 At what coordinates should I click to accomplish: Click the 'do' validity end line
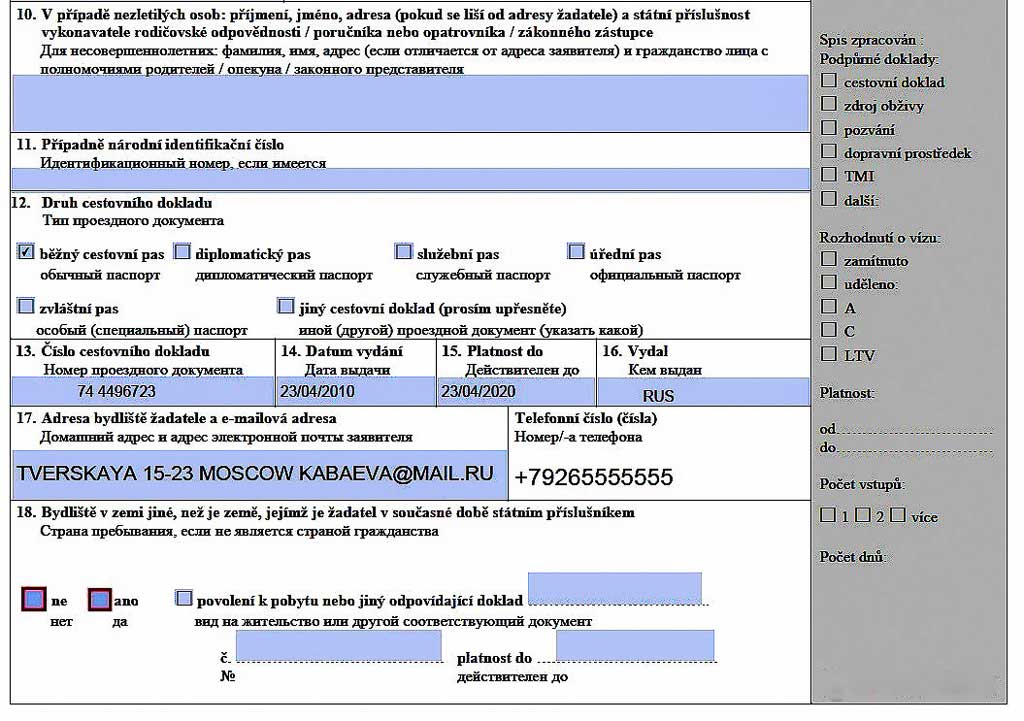[x=906, y=448]
